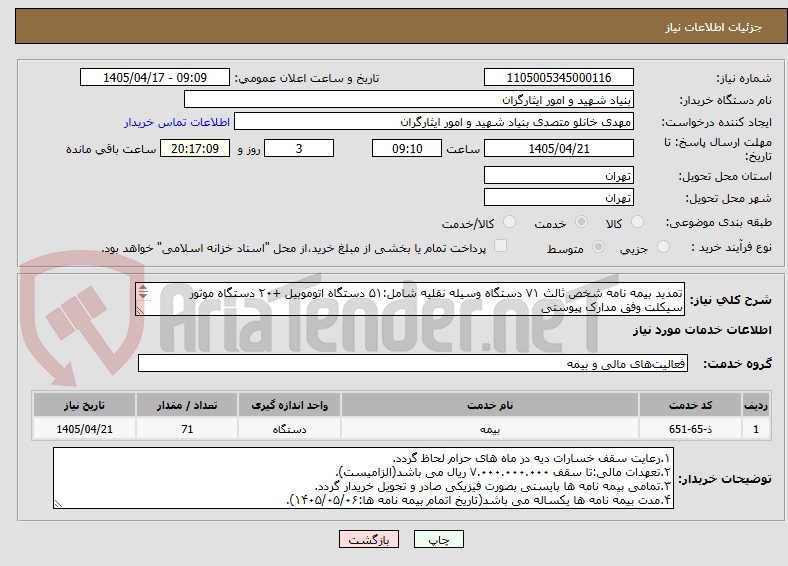Click the announcement date field 1405/04/17 - 09:09
This screenshot has height=566, width=788.
pyautogui.click(x=155, y=77)
